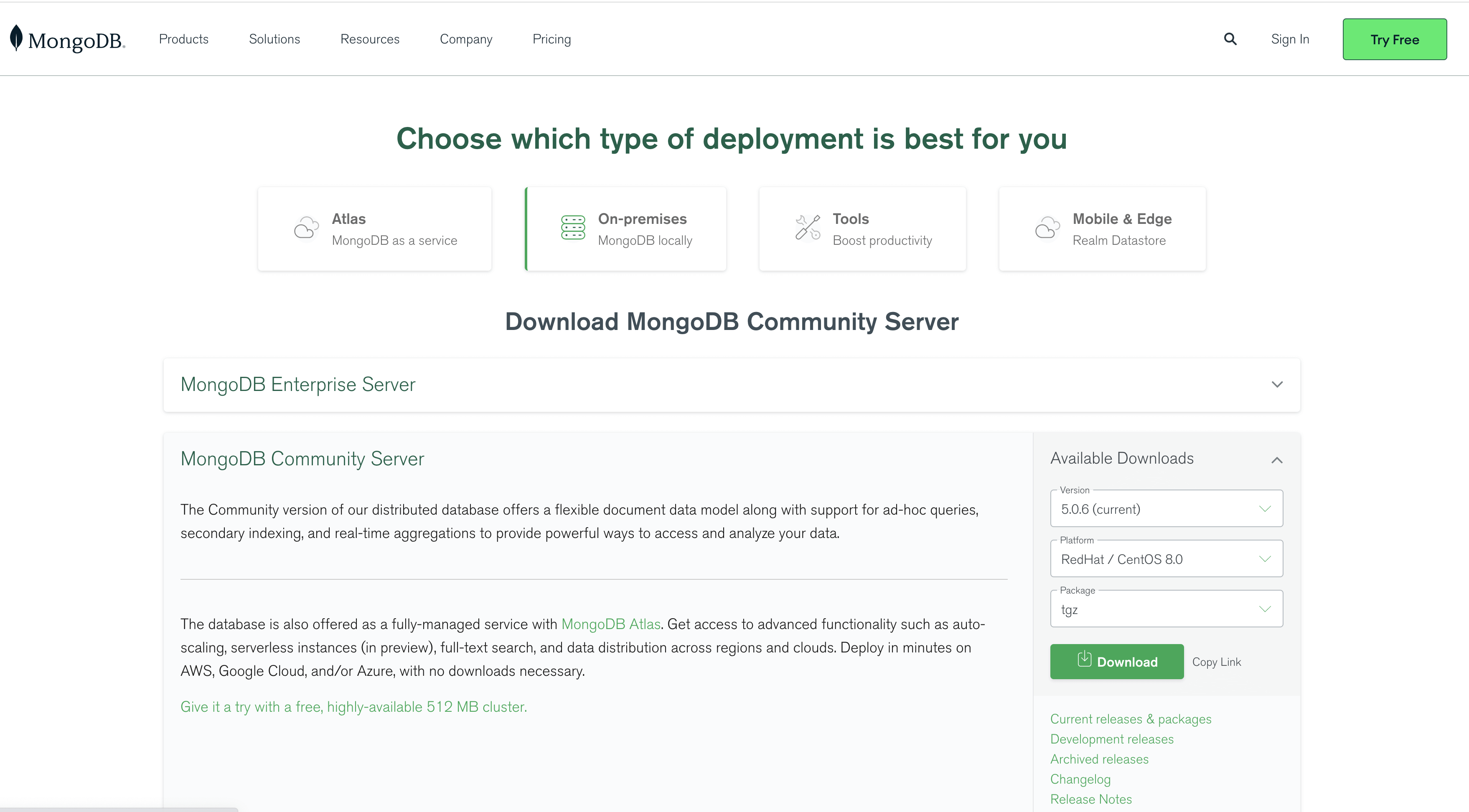Click the Tools wrench icon
The height and width of the screenshot is (812, 1469).
click(808, 228)
